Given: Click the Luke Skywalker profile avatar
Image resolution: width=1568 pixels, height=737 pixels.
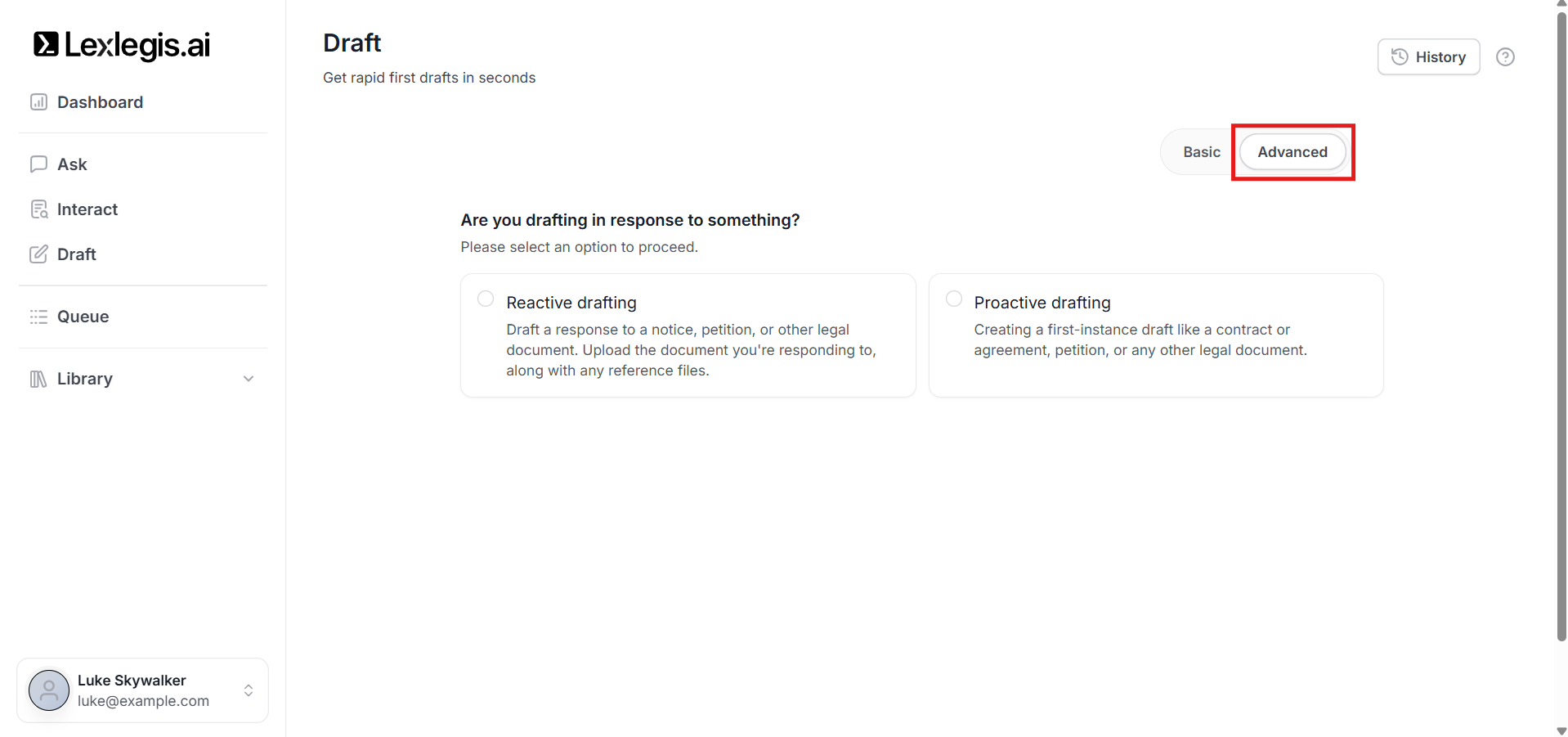Looking at the screenshot, I should coord(49,690).
